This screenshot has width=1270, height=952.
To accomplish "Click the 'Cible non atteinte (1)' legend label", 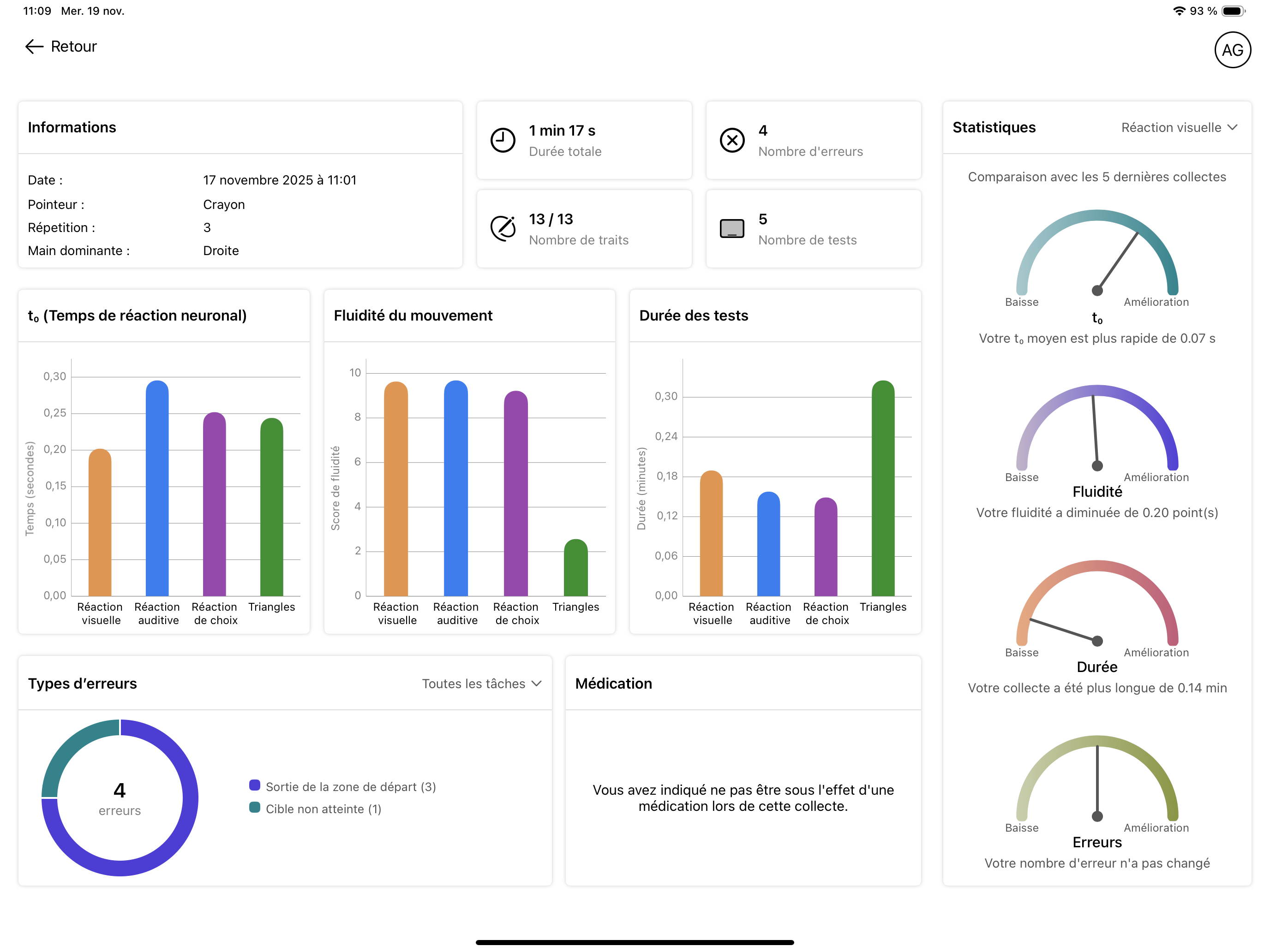I will coord(323,809).
